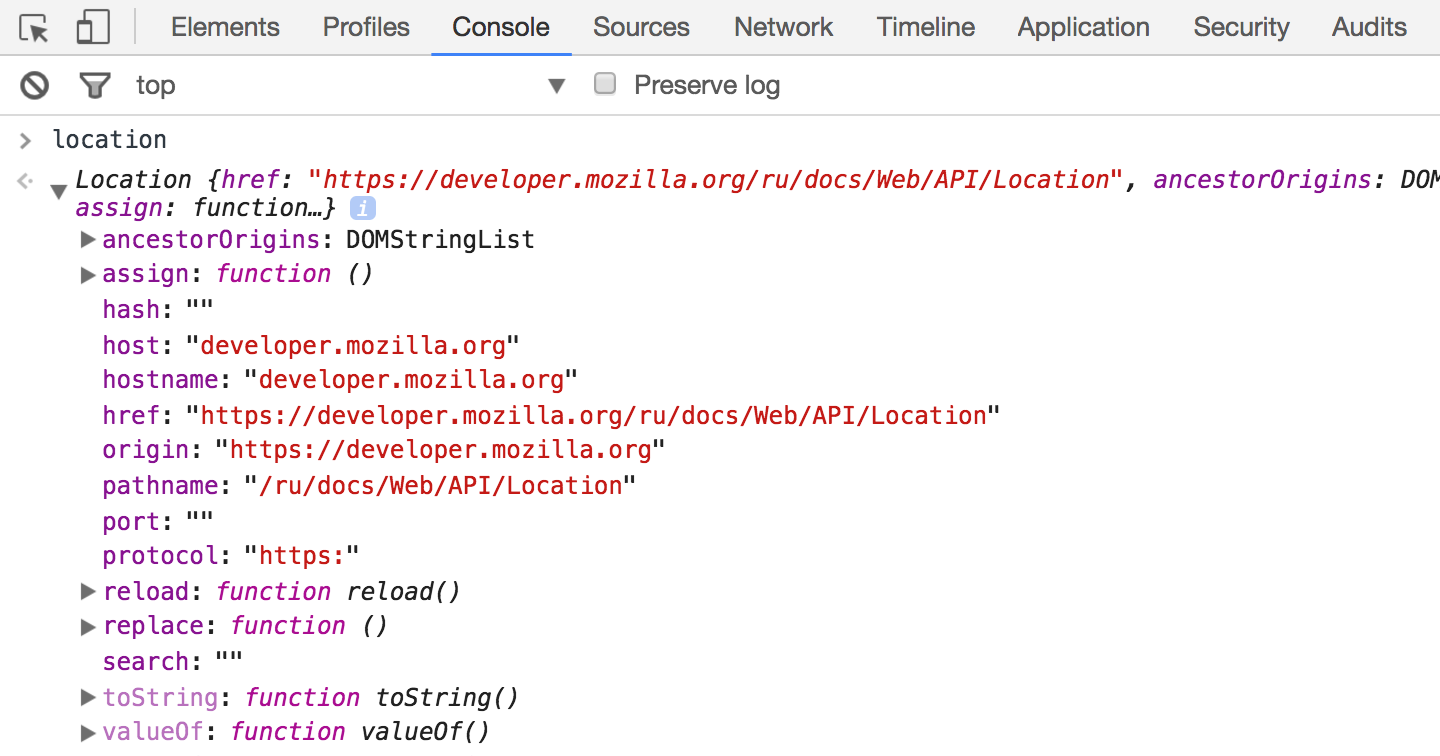This screenshot has height=756, width=1440.
Task: Open the Application tab
Action: coord(1083,27)
